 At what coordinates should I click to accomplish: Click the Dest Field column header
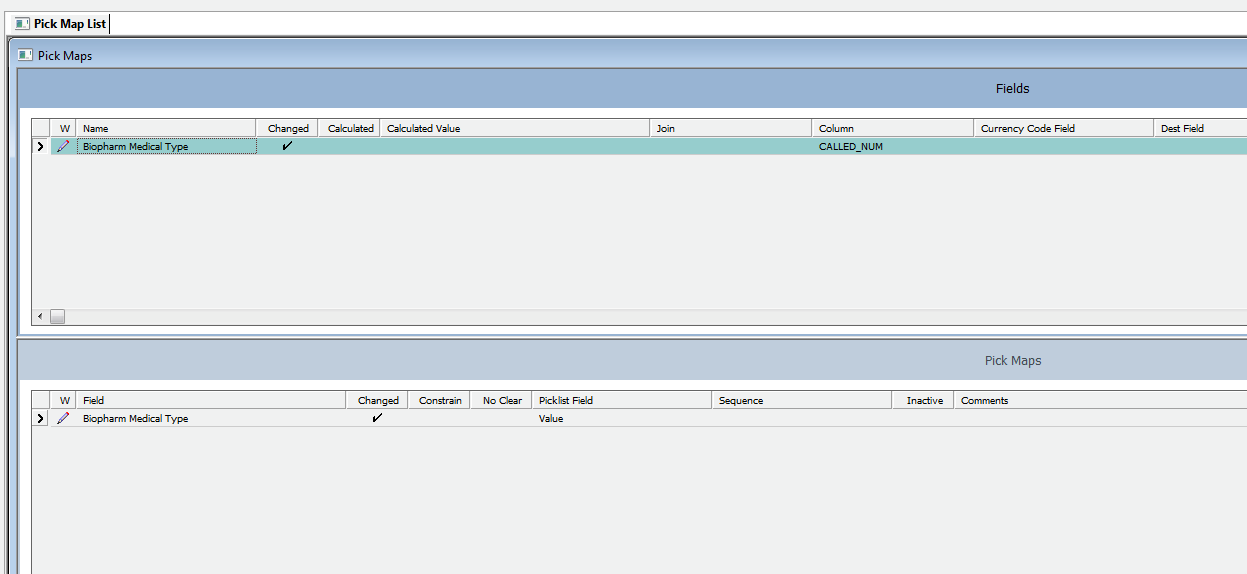pos(1200,128)
